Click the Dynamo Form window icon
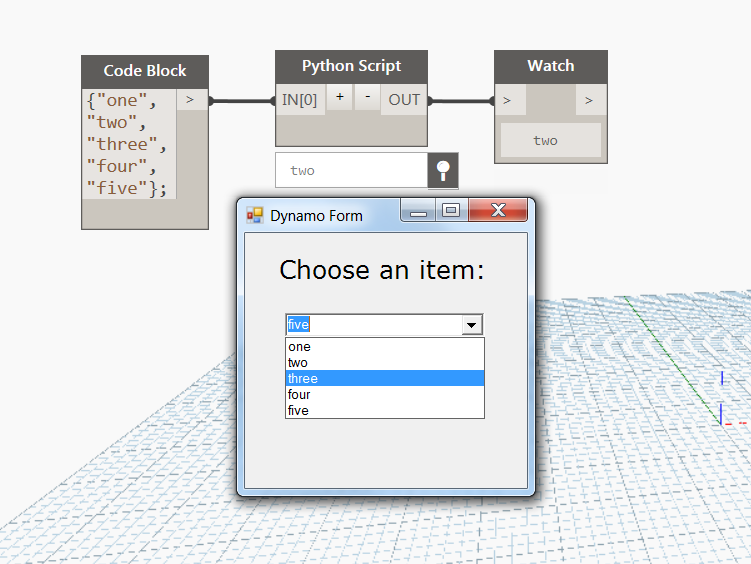Screen dimensions: 751x564 pyautogui.click(x=255, y=215)
